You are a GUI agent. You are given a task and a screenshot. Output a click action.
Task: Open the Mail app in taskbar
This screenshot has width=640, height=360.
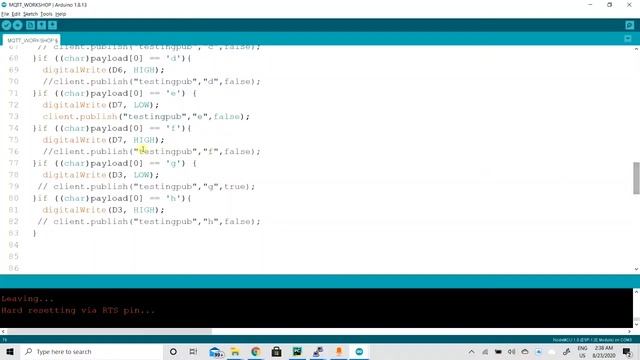click(216, 352)
